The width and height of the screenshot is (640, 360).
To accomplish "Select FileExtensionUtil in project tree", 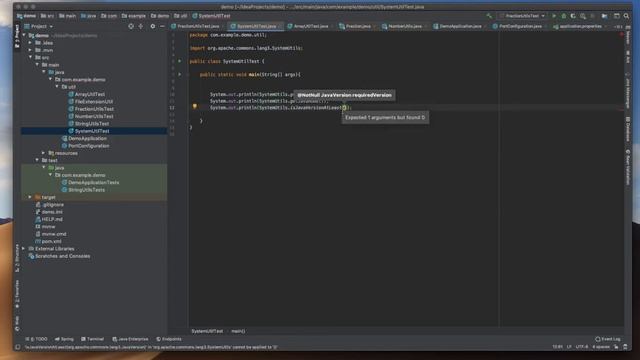I will click(x=93, y=102).
